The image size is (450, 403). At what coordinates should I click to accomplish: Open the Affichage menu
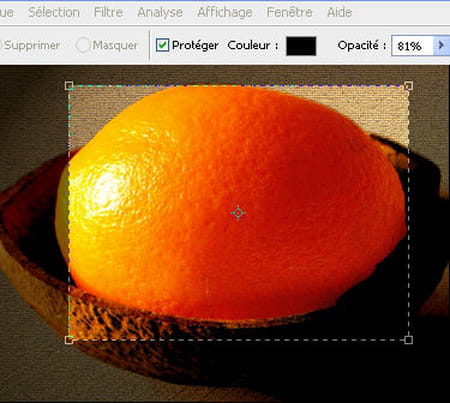click(x=225, y=13)
